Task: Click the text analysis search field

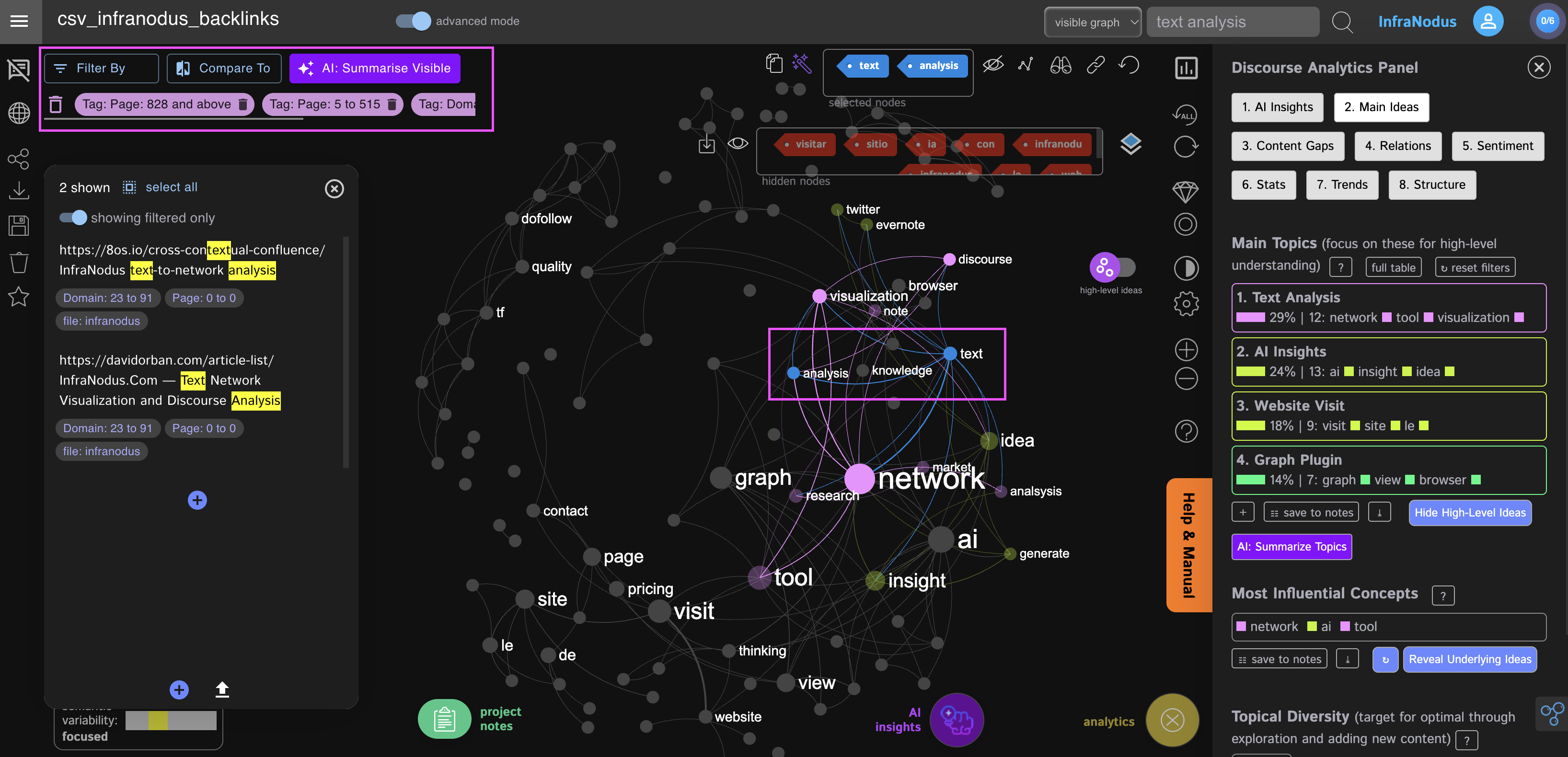Action: coord(1233,22)
